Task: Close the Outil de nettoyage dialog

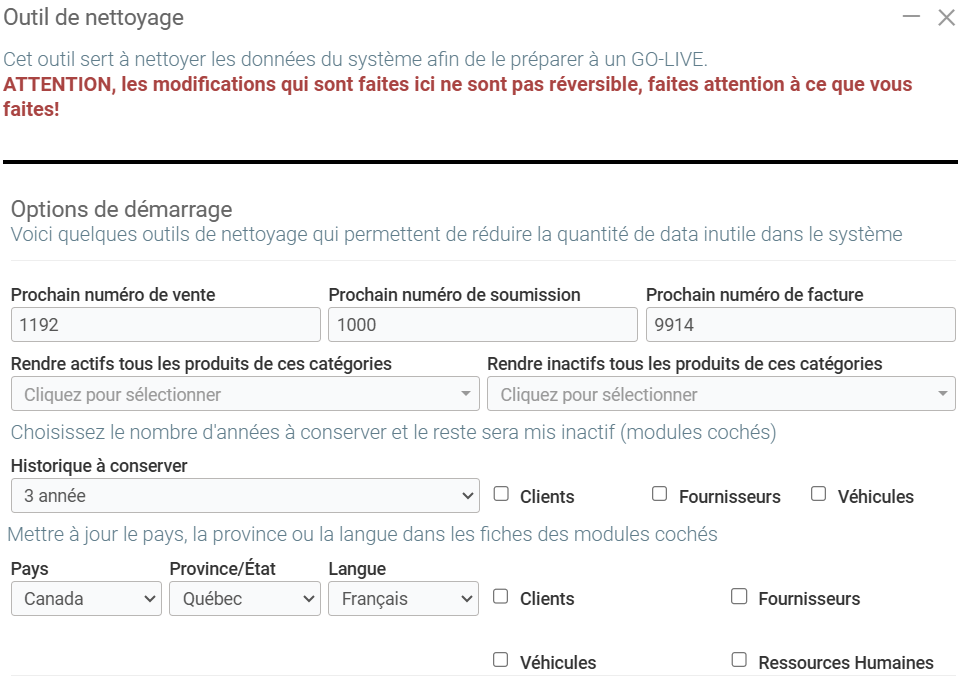Action: point(946,17)
